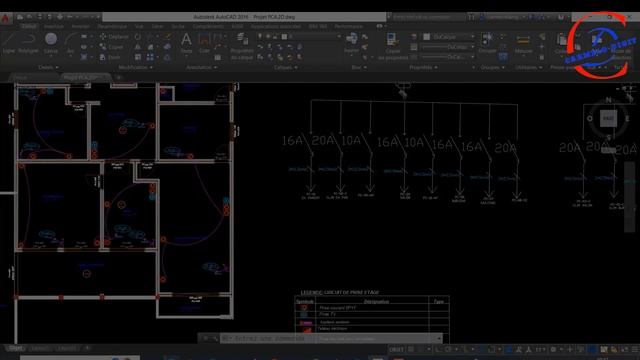640x360 pixels.
Task: Click the Insérer block tool
Action: click(351, 43)
